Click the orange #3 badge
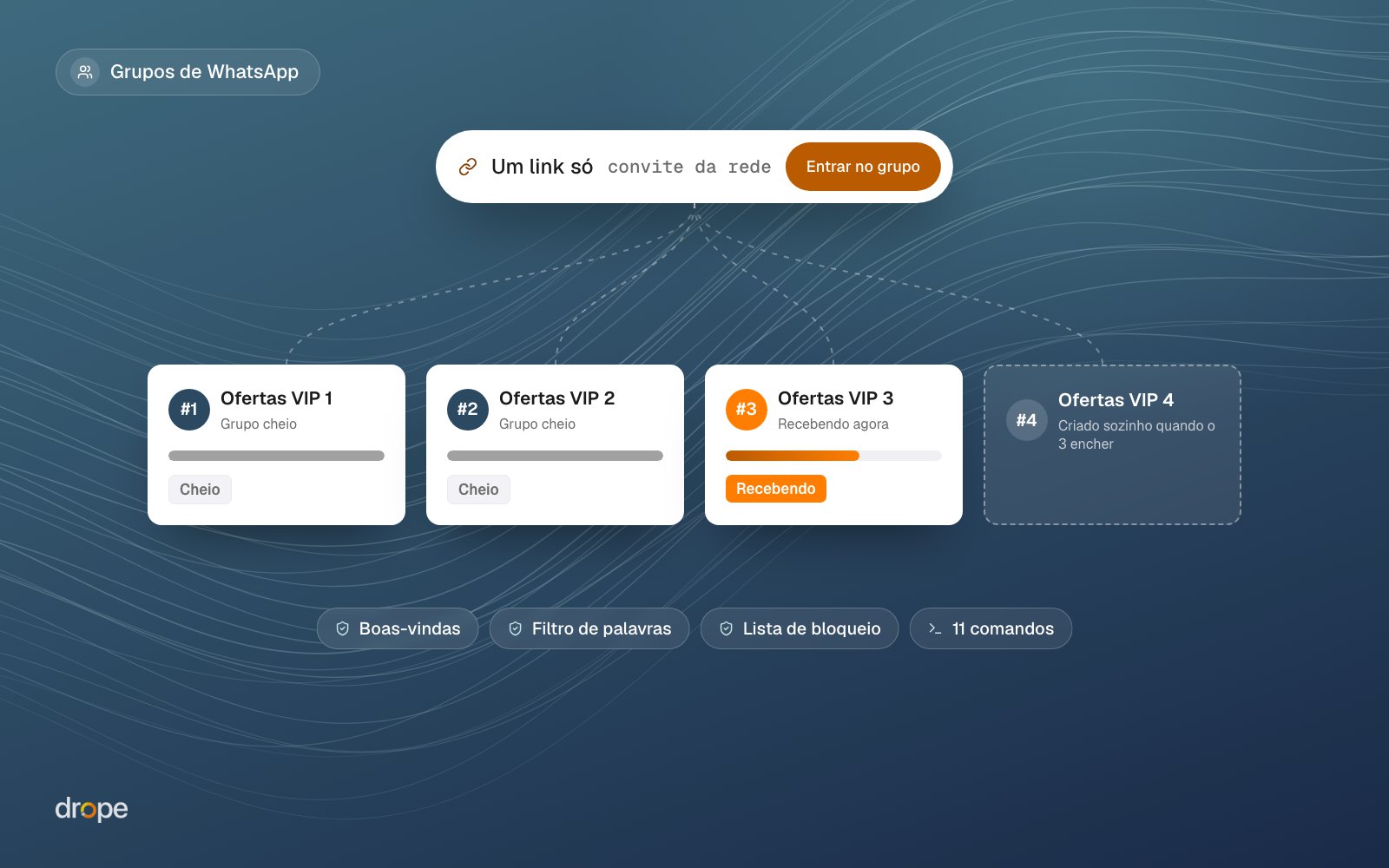 (747, 410)
